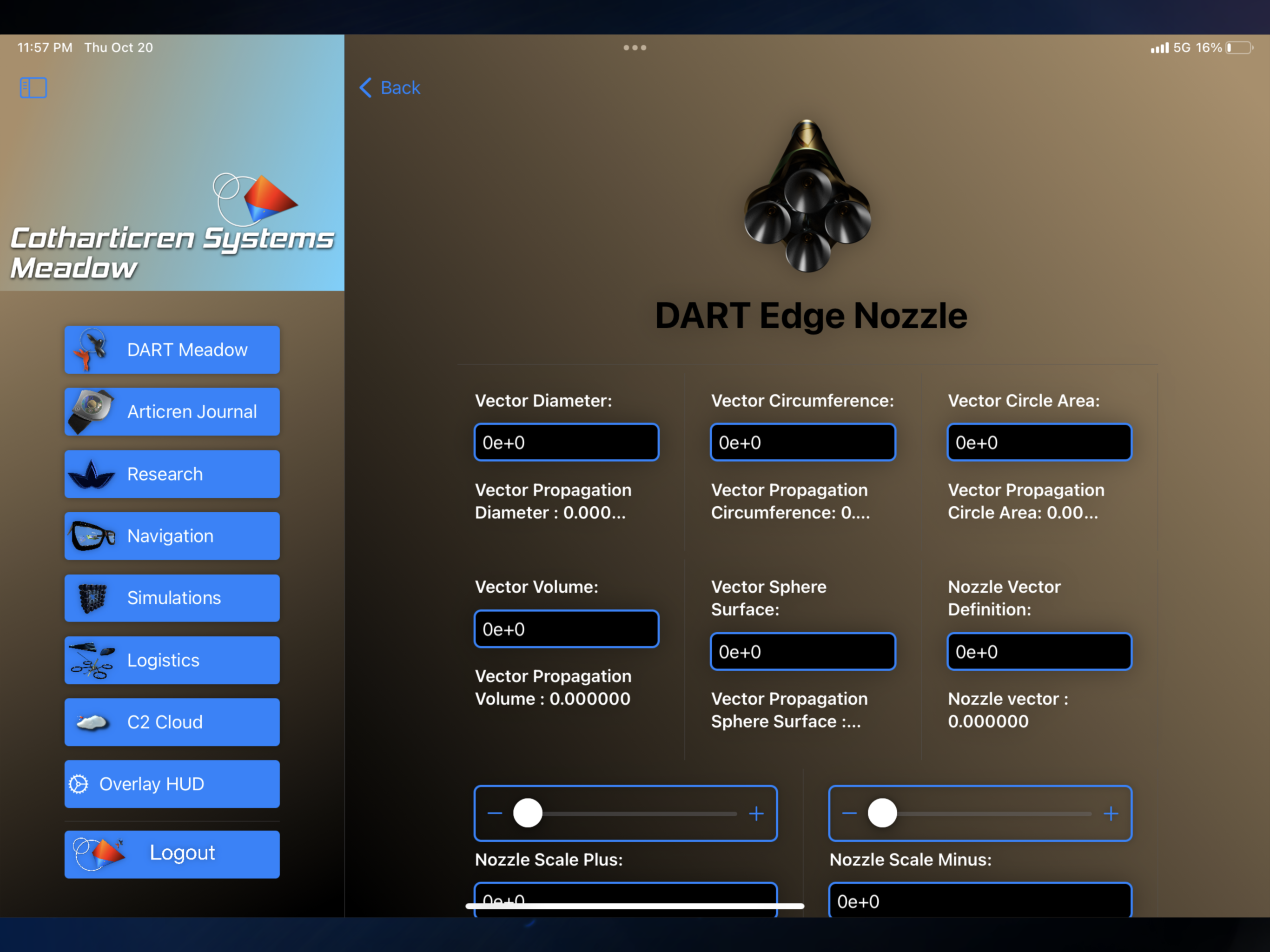This screenshot has height=952, width=1270.
Task: Click the cloud icon on C2 Cloud
Action: click(x=92, y=722)
